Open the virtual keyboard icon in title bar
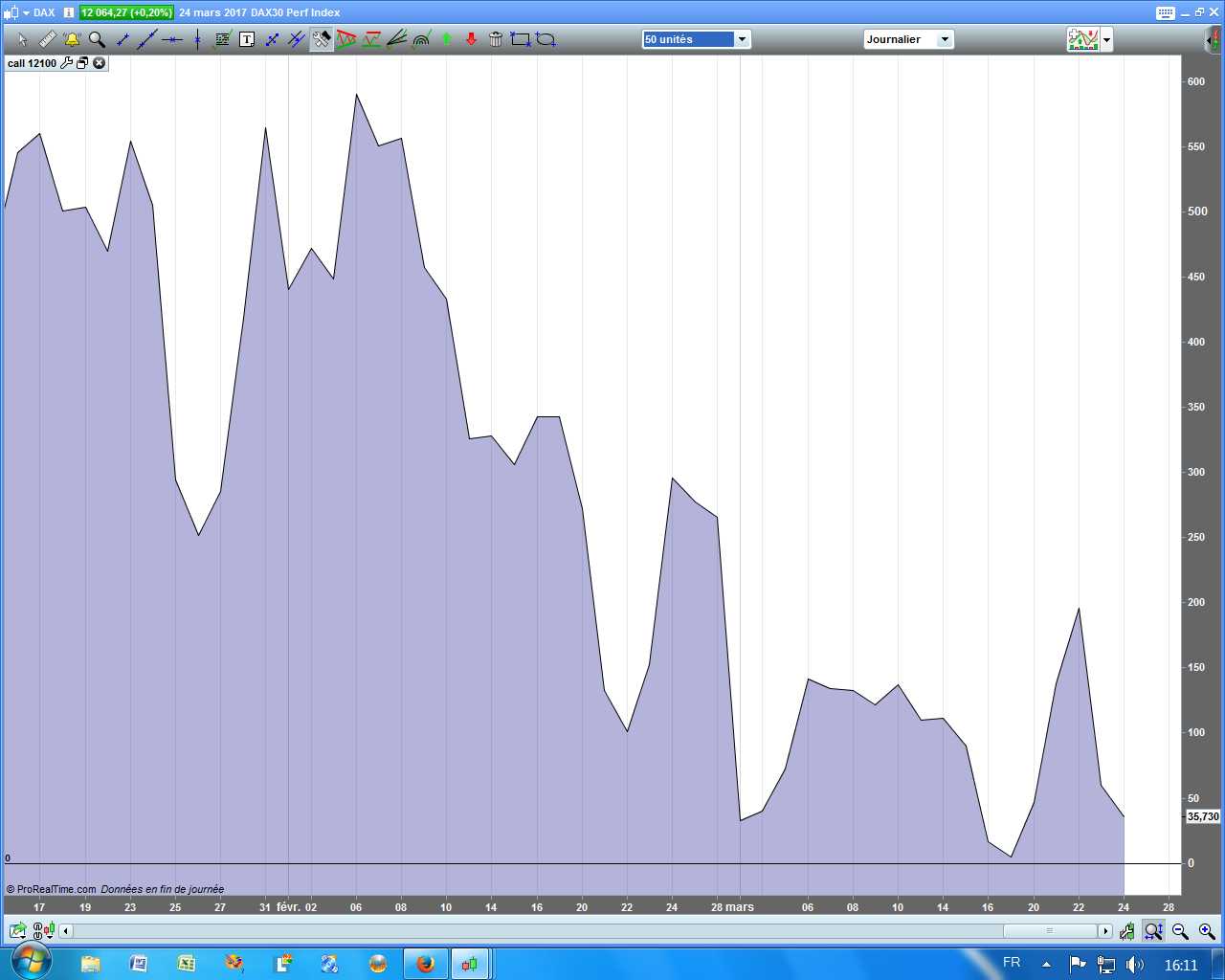1225x980 pixels. 1165,12
